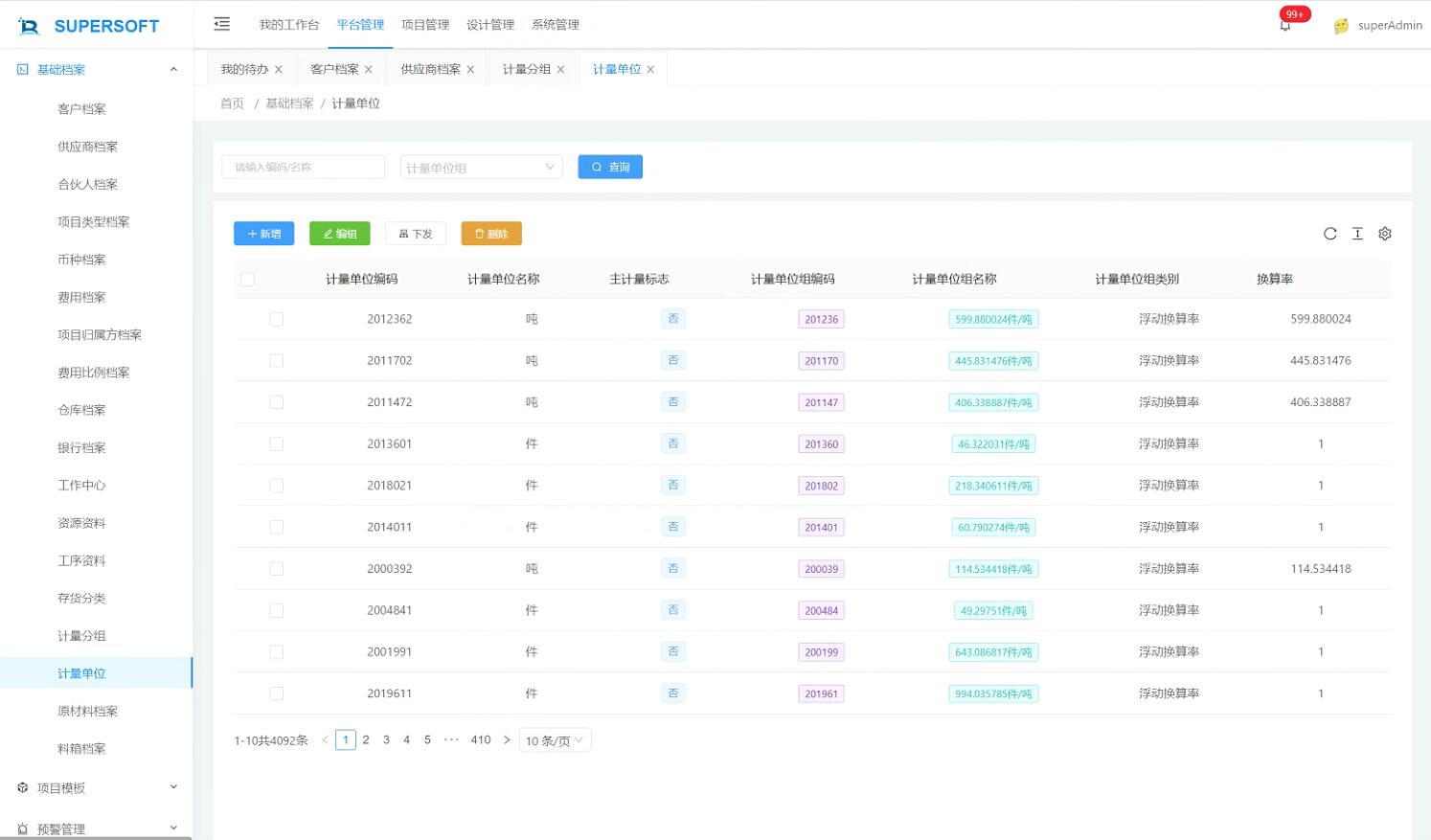Image resolution: width=1431 pixels, height=840 pixels.
Task: Open the 计量单位组 dropdown
Action: point(481,168)
